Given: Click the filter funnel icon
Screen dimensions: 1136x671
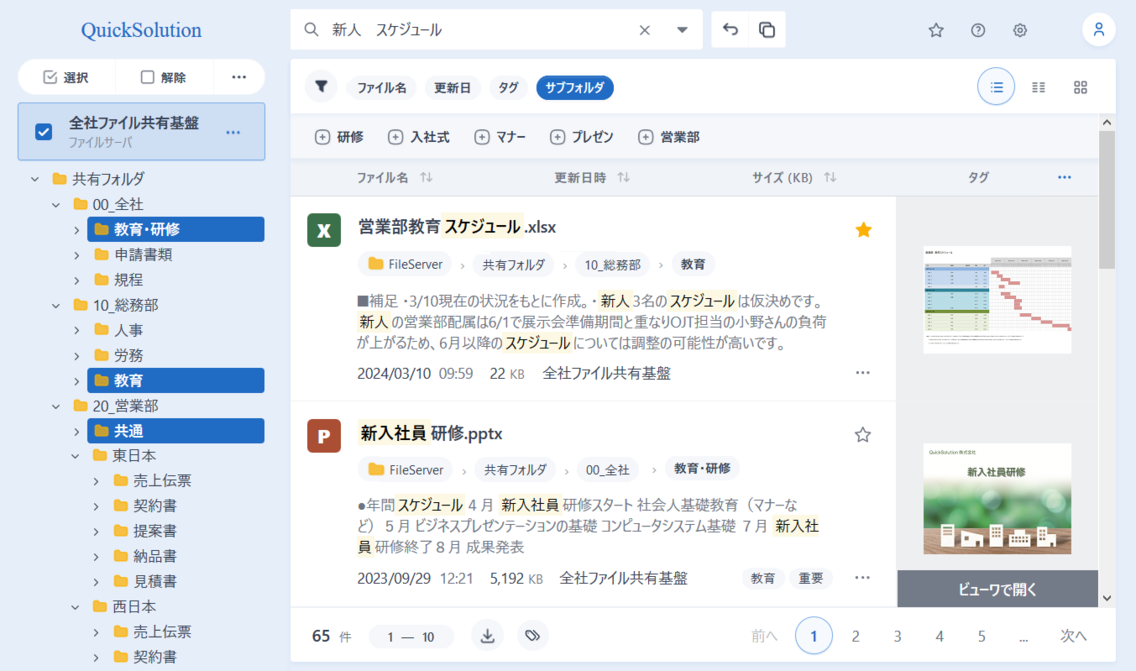Looking at the screenshot, I should 321,87.
